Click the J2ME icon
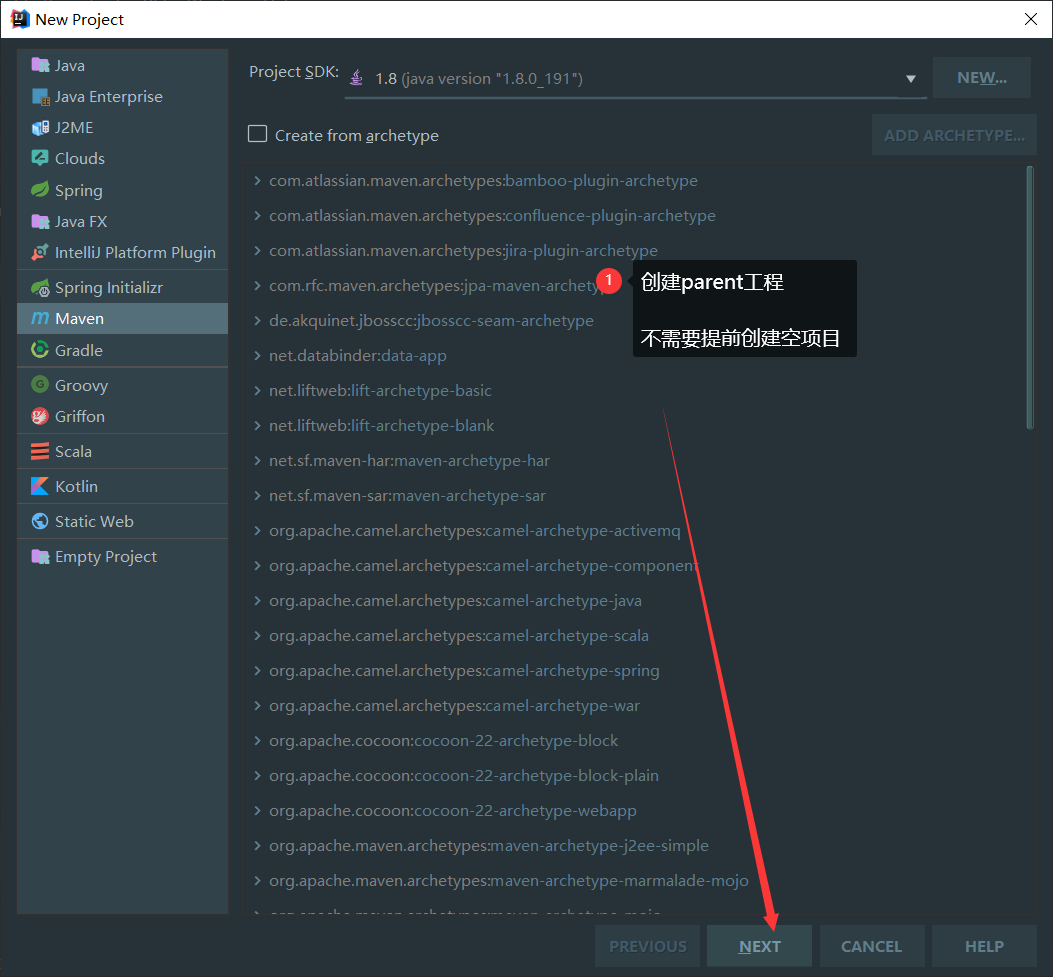The width and height of the screenshot is (1053, 977). coord(40,128)
